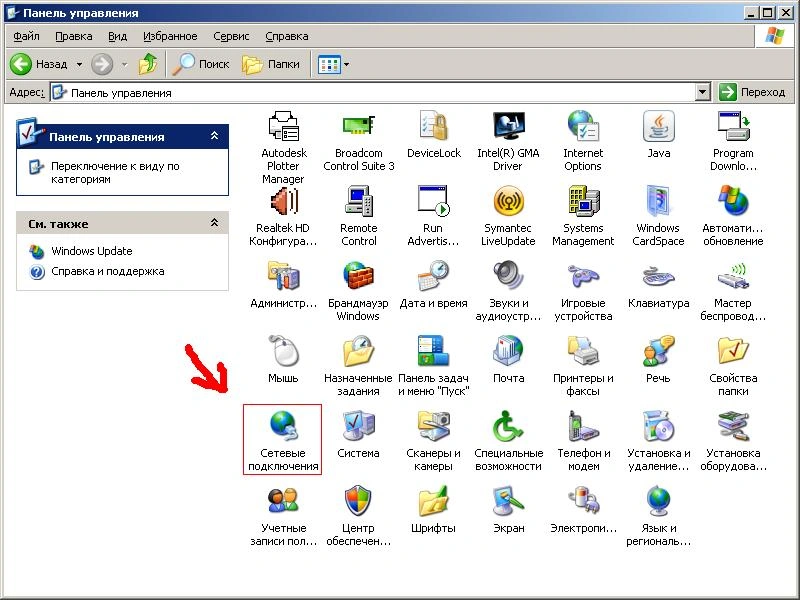Expand the address bar dropdown
Image resolution: width=800 pixels, height=600 pixels.
(x=702, y=92)
